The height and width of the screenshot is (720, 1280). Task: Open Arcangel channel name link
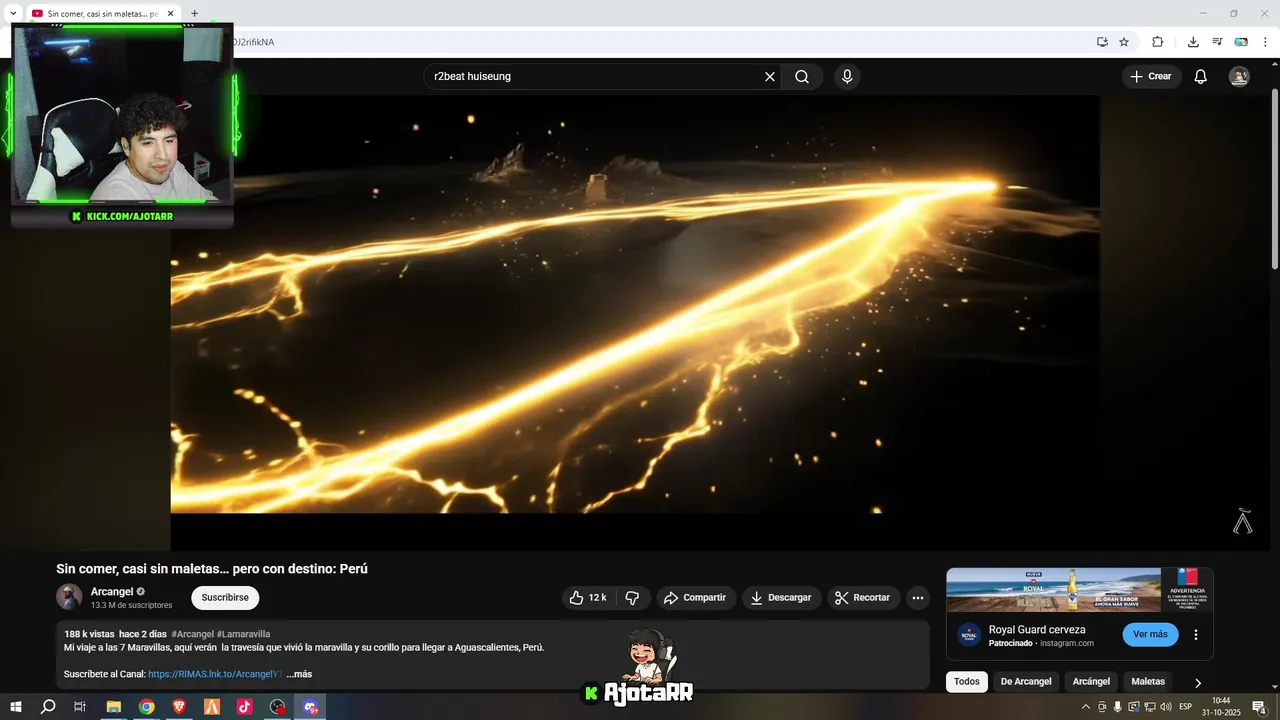(112, 592)
